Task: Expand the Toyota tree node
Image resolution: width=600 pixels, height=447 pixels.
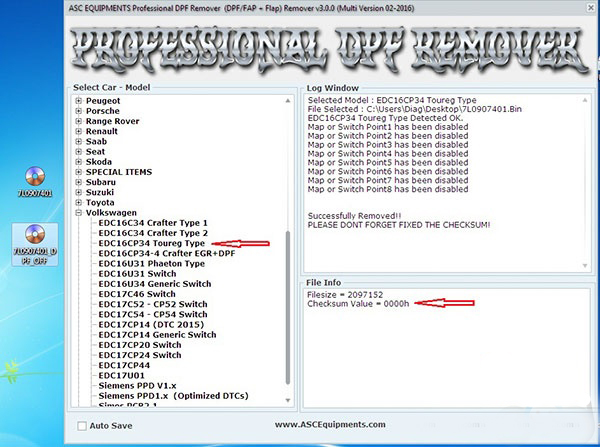Action: pos(78,202)
